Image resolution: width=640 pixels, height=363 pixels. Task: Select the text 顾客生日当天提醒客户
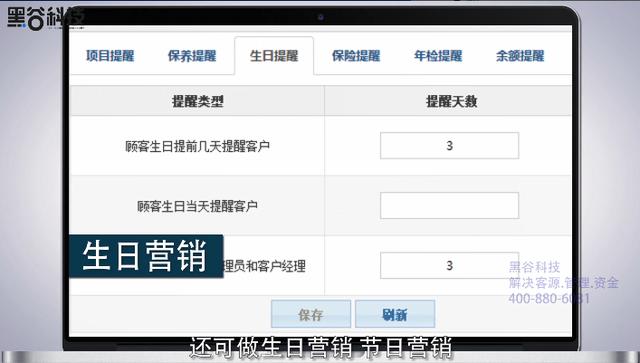point(198,206)
